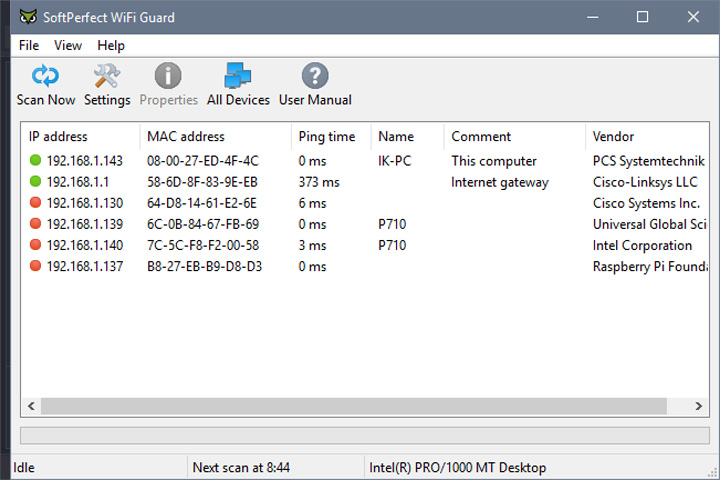
Task: Sort by IP address column header
Action: [80, 136]
